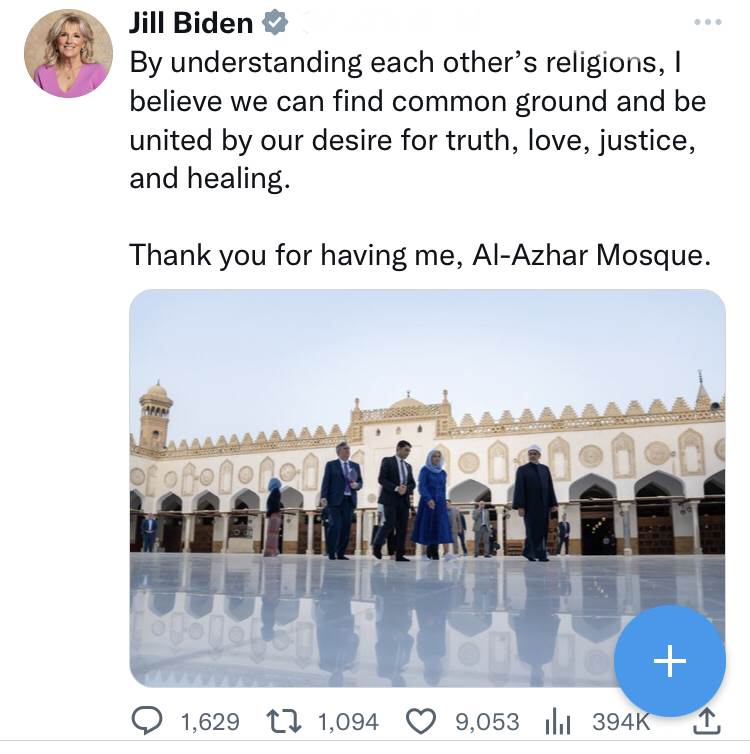Tap the share upload arrow icon
The image size is (750, 754).
(706, 720)
